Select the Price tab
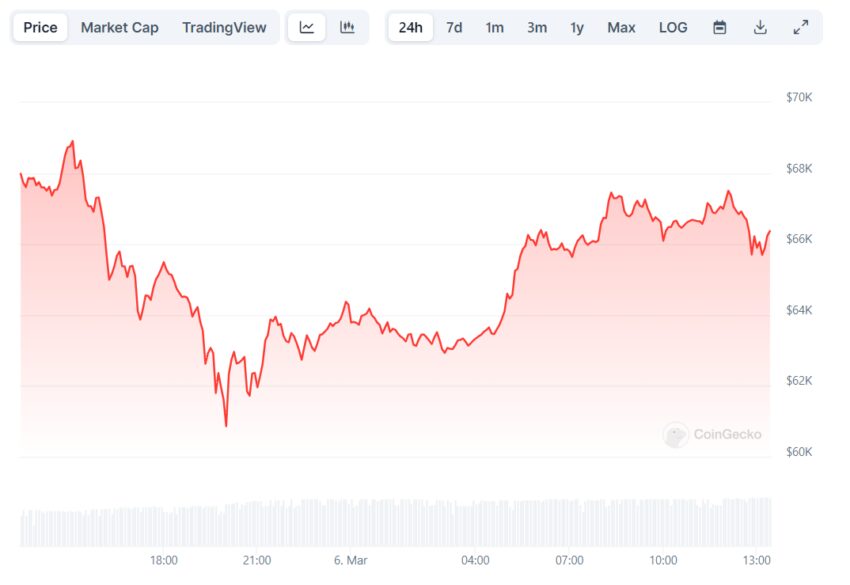The width and height of the screenshot is (850, 585). click(40, 27)
